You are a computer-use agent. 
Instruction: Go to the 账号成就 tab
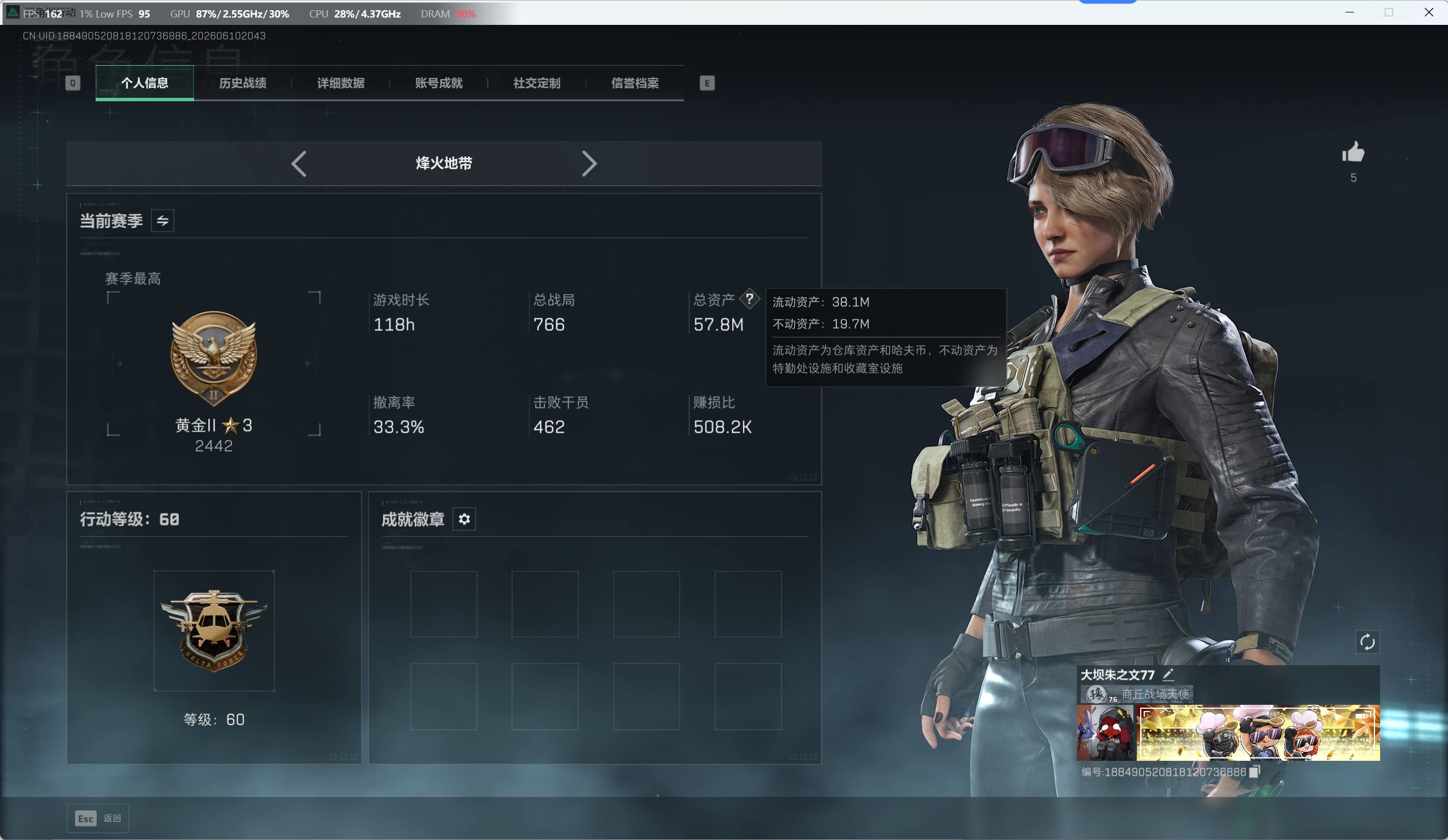point(439,83)
